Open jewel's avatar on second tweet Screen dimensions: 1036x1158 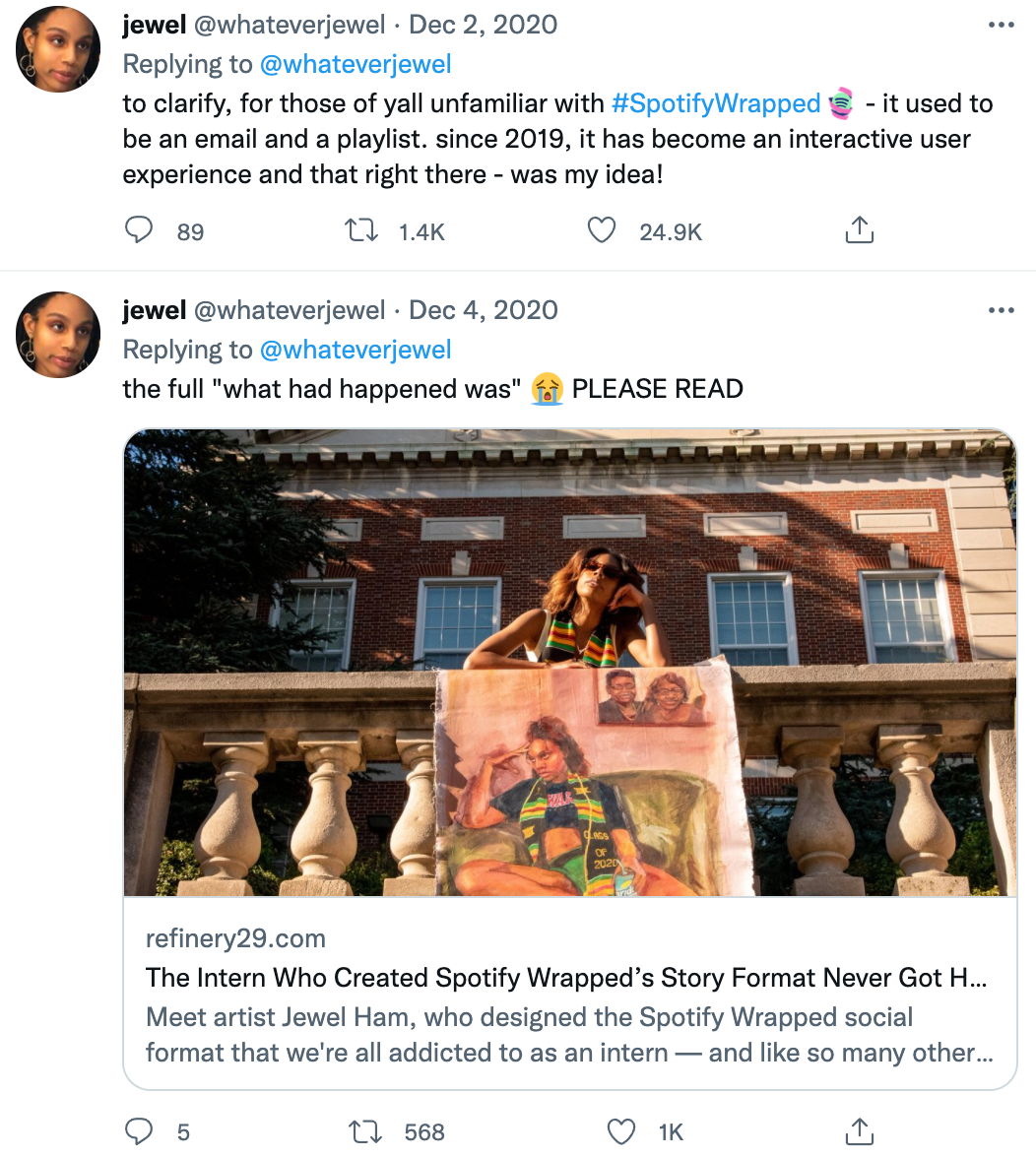pos(58,335)
